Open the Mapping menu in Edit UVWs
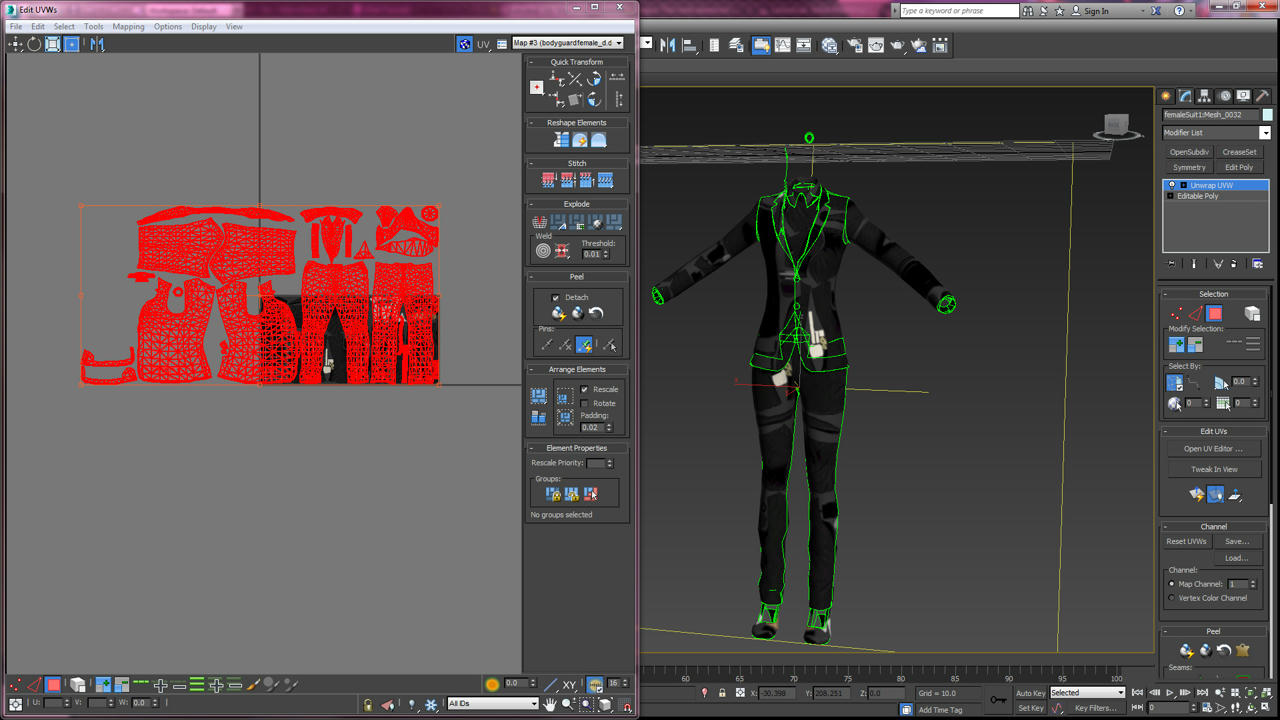1280x720 pixels. coord(128,27)
